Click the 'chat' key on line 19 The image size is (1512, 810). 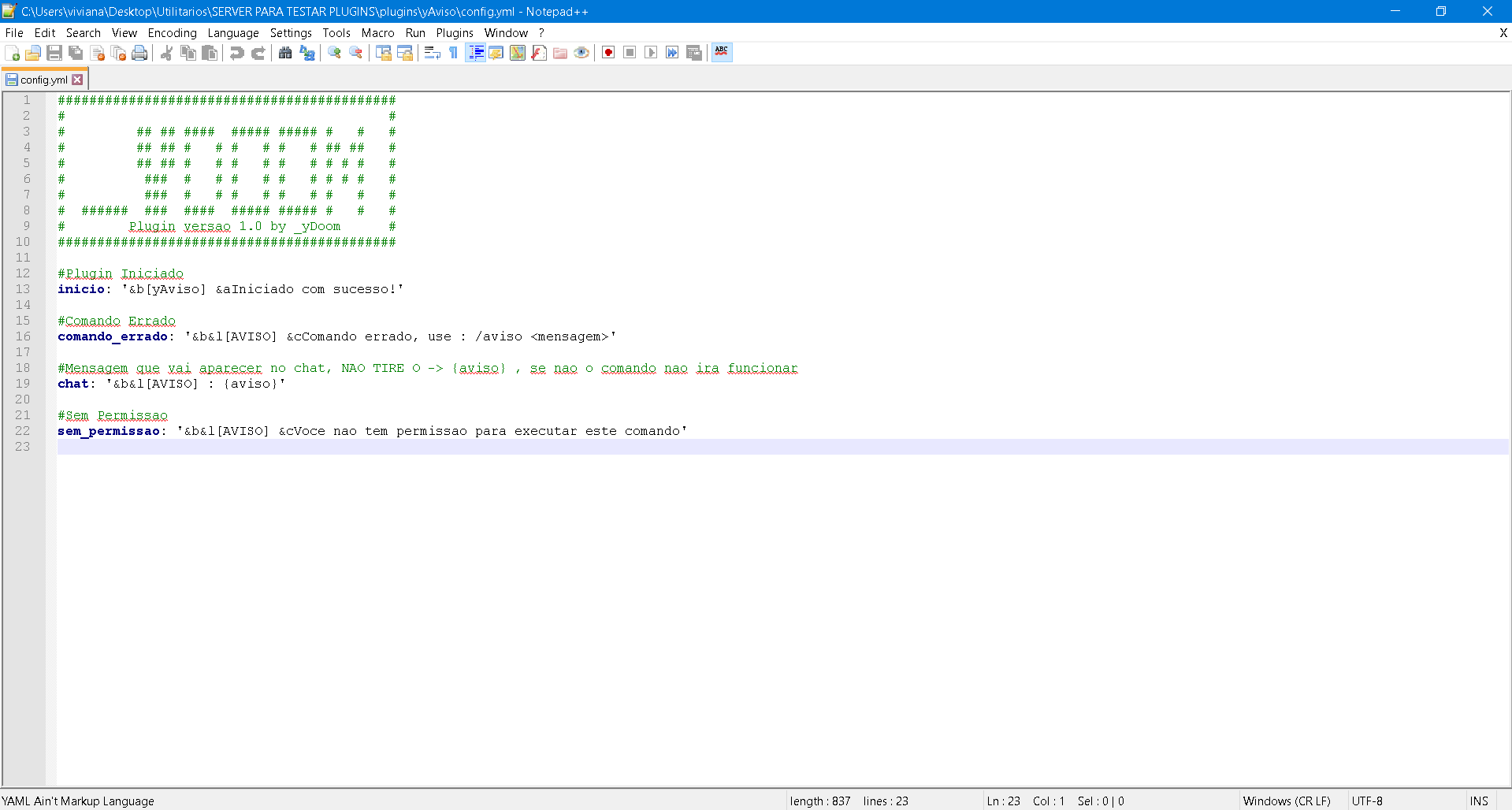[x=73, y=384]
